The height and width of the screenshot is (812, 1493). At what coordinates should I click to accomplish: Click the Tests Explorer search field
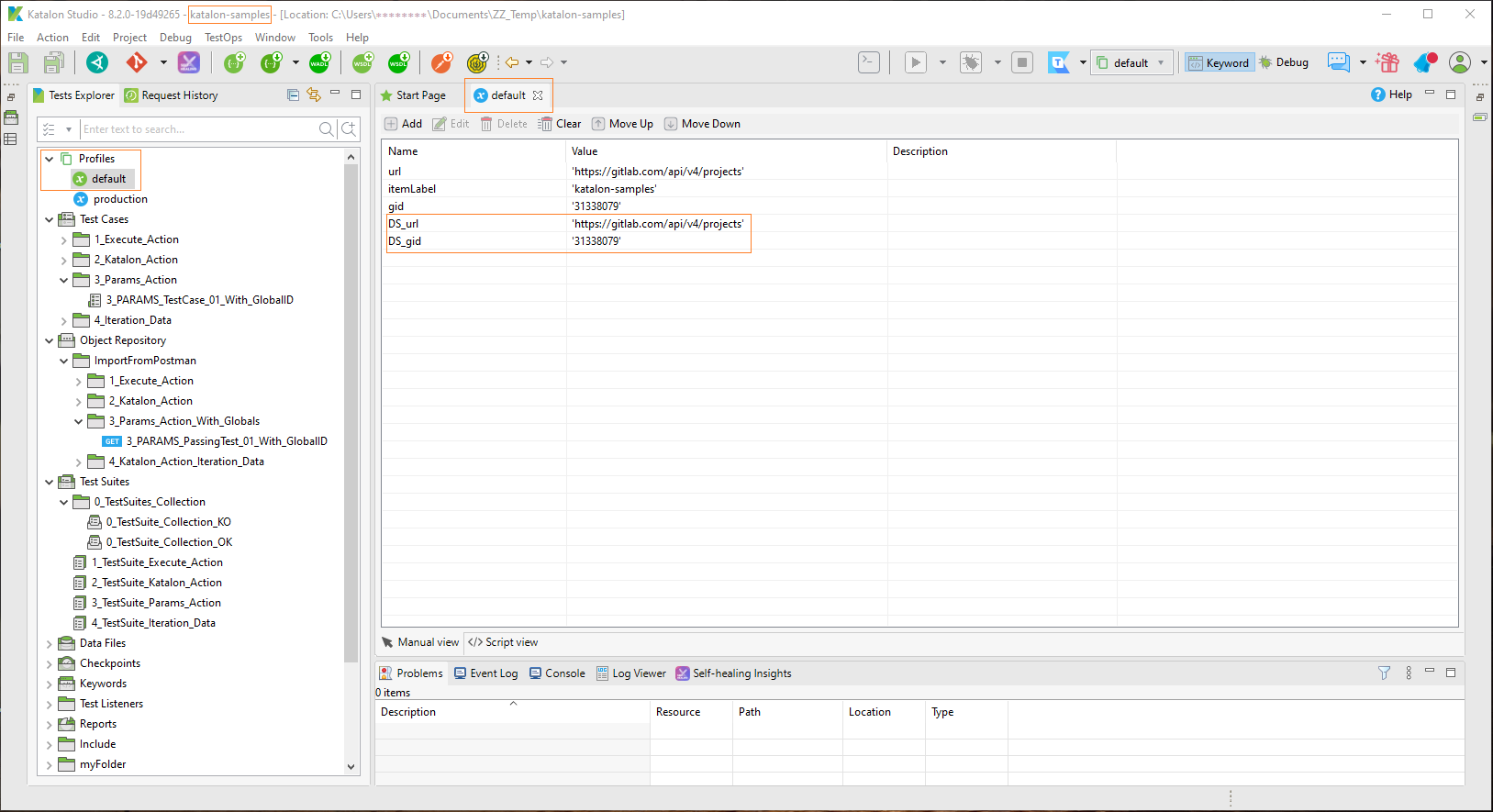pyautogui.click(x=197, y=129)
